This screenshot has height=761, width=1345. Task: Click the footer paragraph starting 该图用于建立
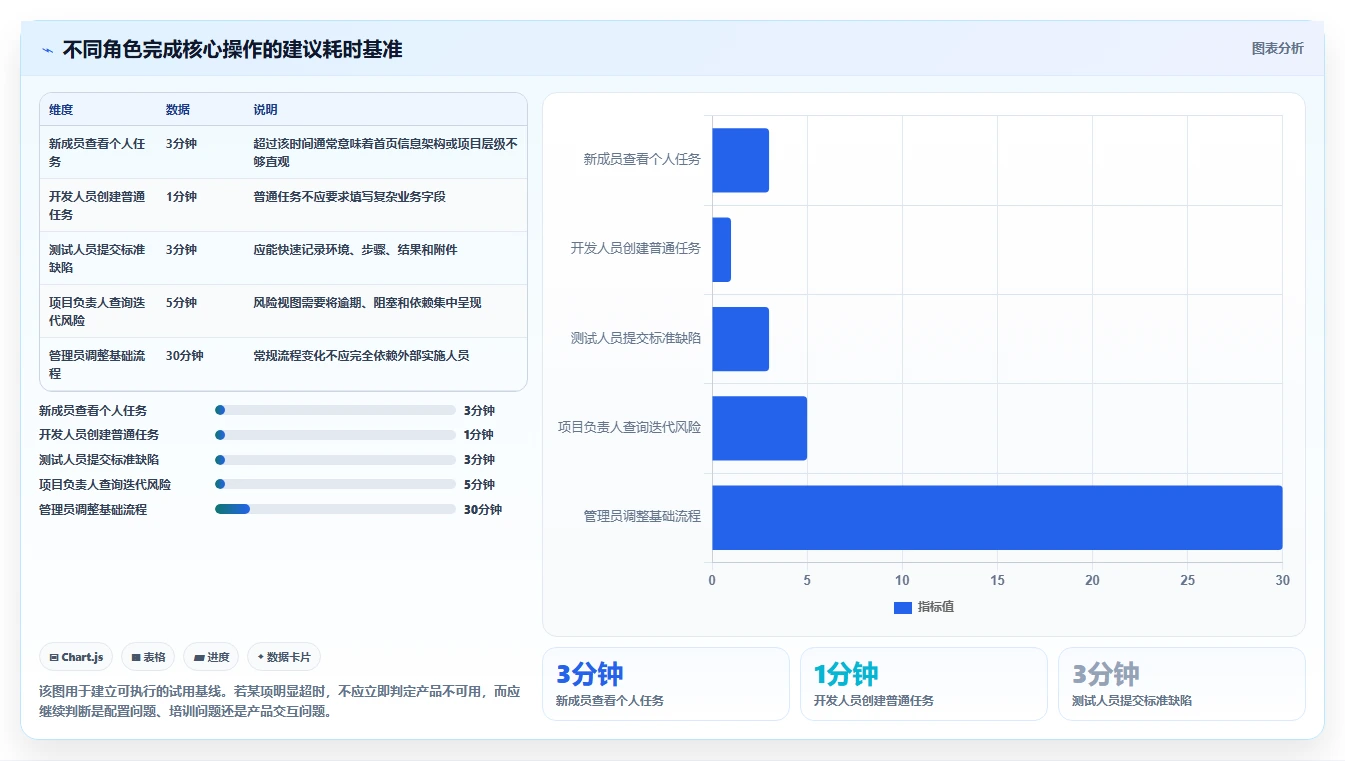pyautogui.click(x=280, y=702)
